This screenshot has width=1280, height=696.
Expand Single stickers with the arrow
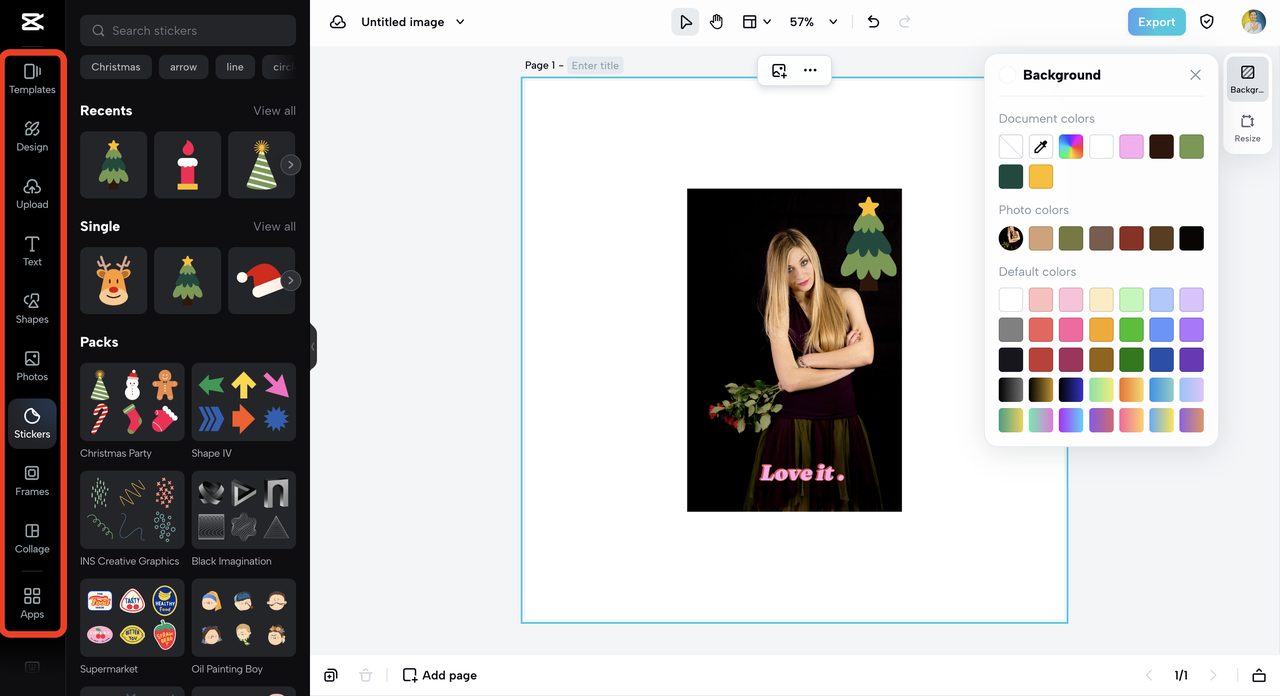coord(291,281)
